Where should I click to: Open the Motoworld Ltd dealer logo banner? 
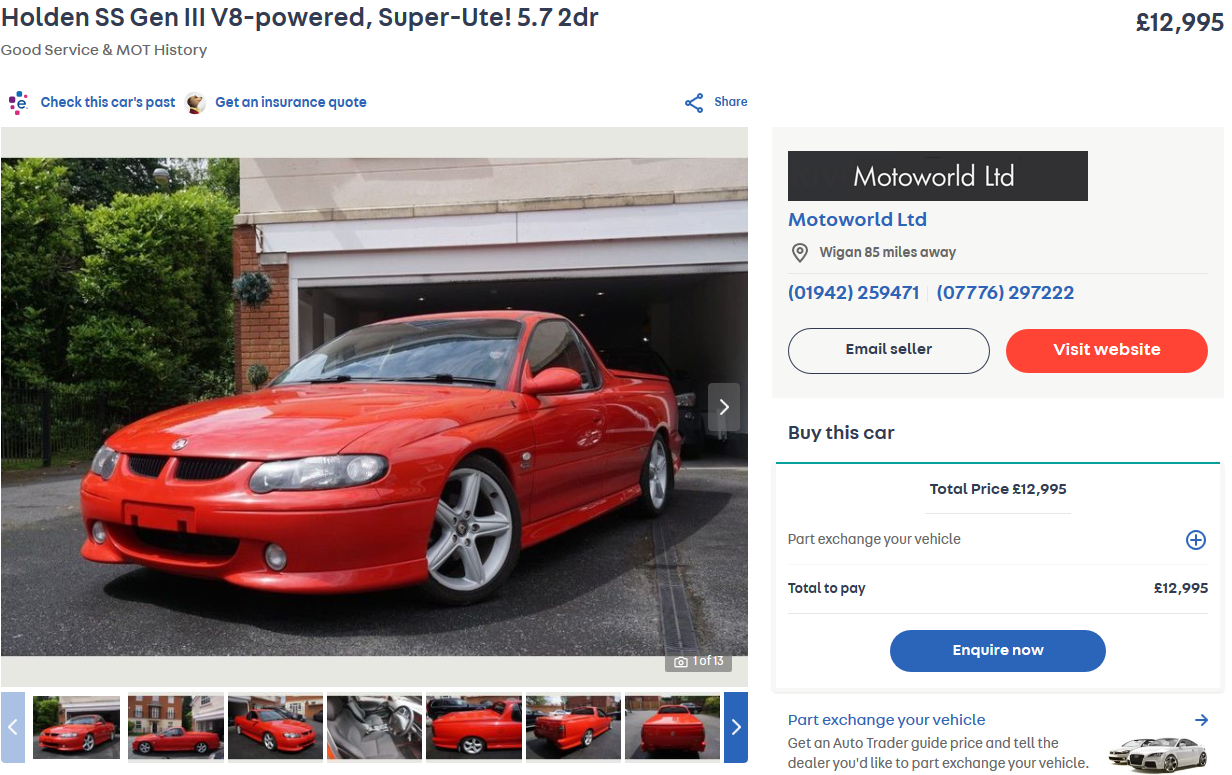point(937,176)
